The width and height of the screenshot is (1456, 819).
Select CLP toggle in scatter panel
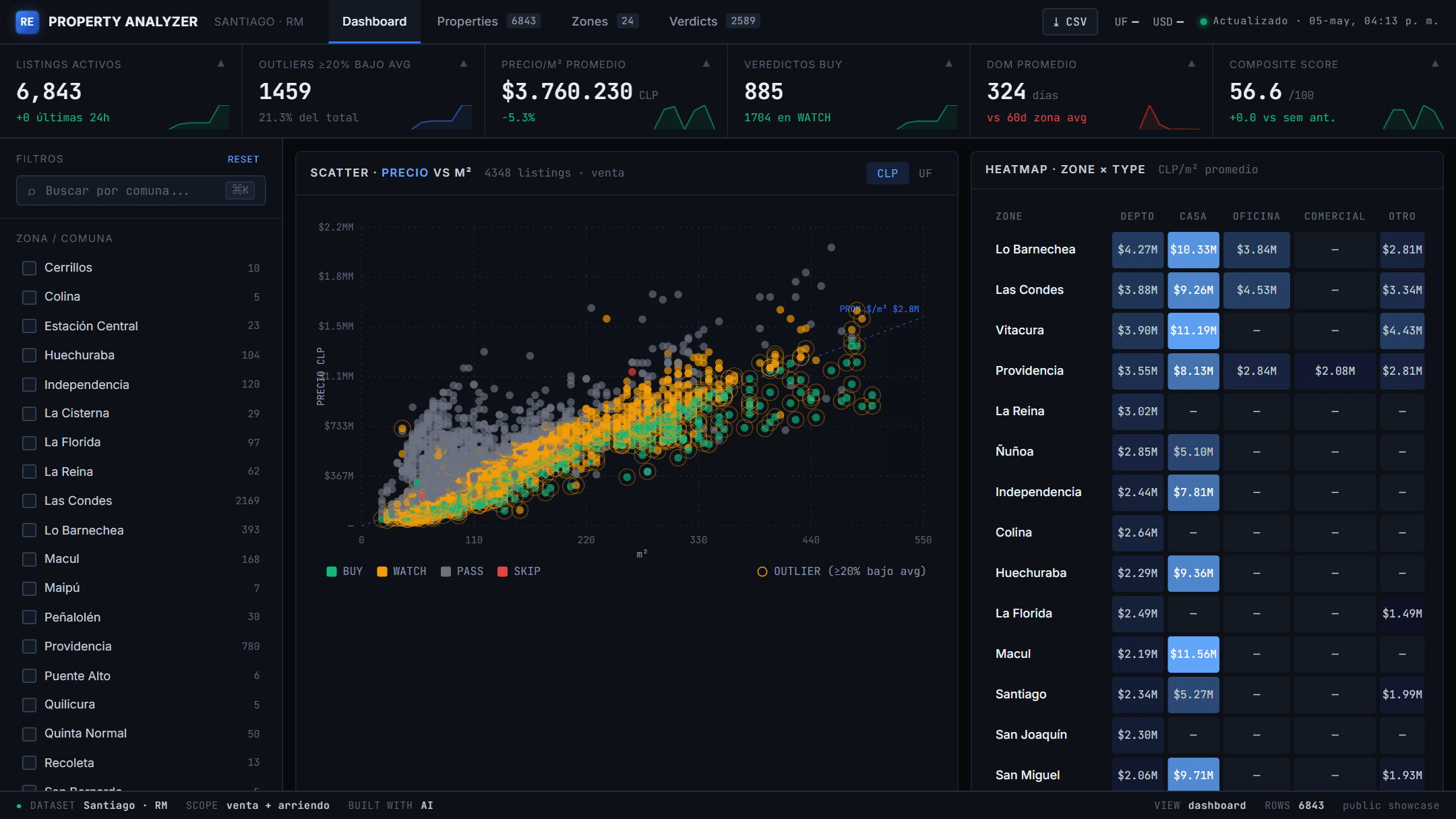(x=887, y=173)
